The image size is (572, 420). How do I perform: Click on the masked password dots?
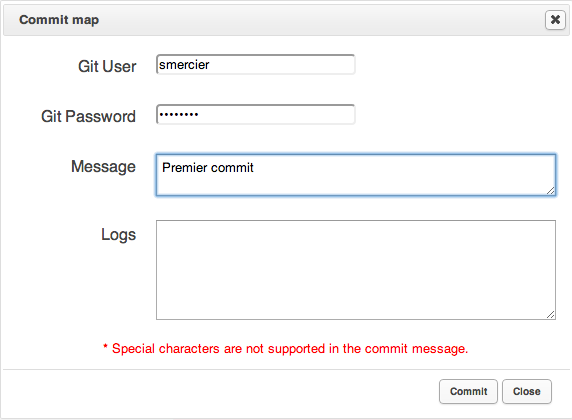point(179,115)
